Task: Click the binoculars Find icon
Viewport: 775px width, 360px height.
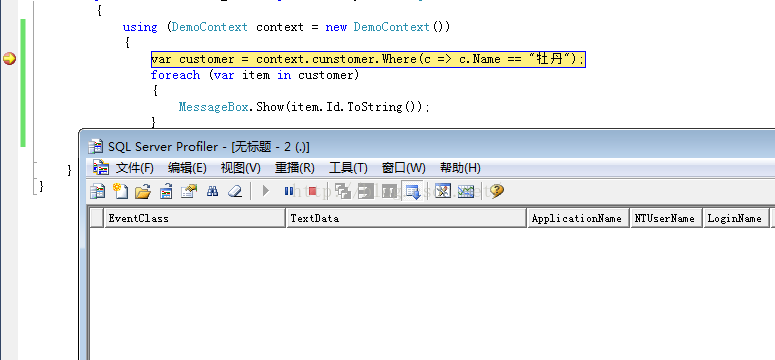Action: tap(213, 191)
